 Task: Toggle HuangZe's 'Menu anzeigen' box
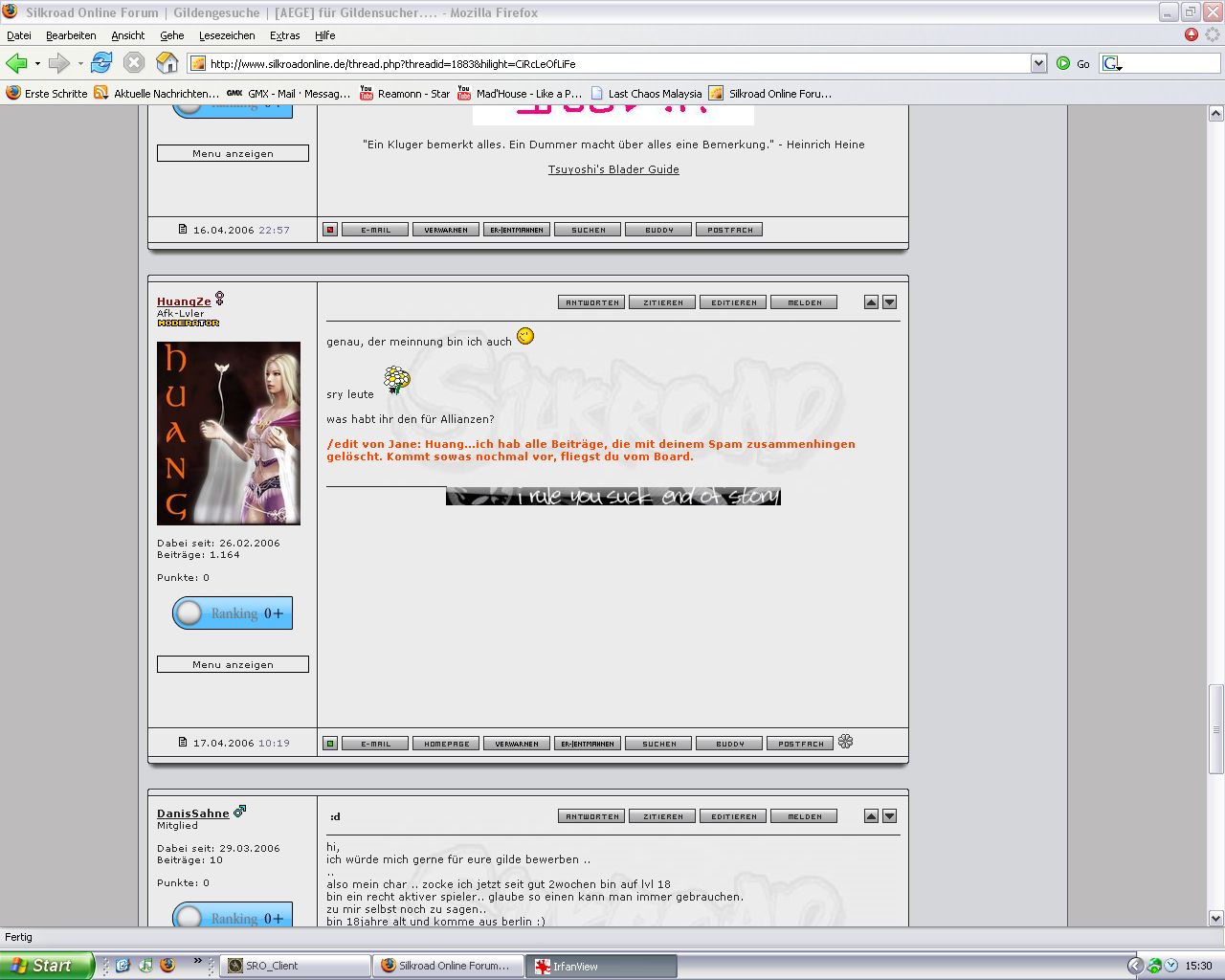click(233, 664)
